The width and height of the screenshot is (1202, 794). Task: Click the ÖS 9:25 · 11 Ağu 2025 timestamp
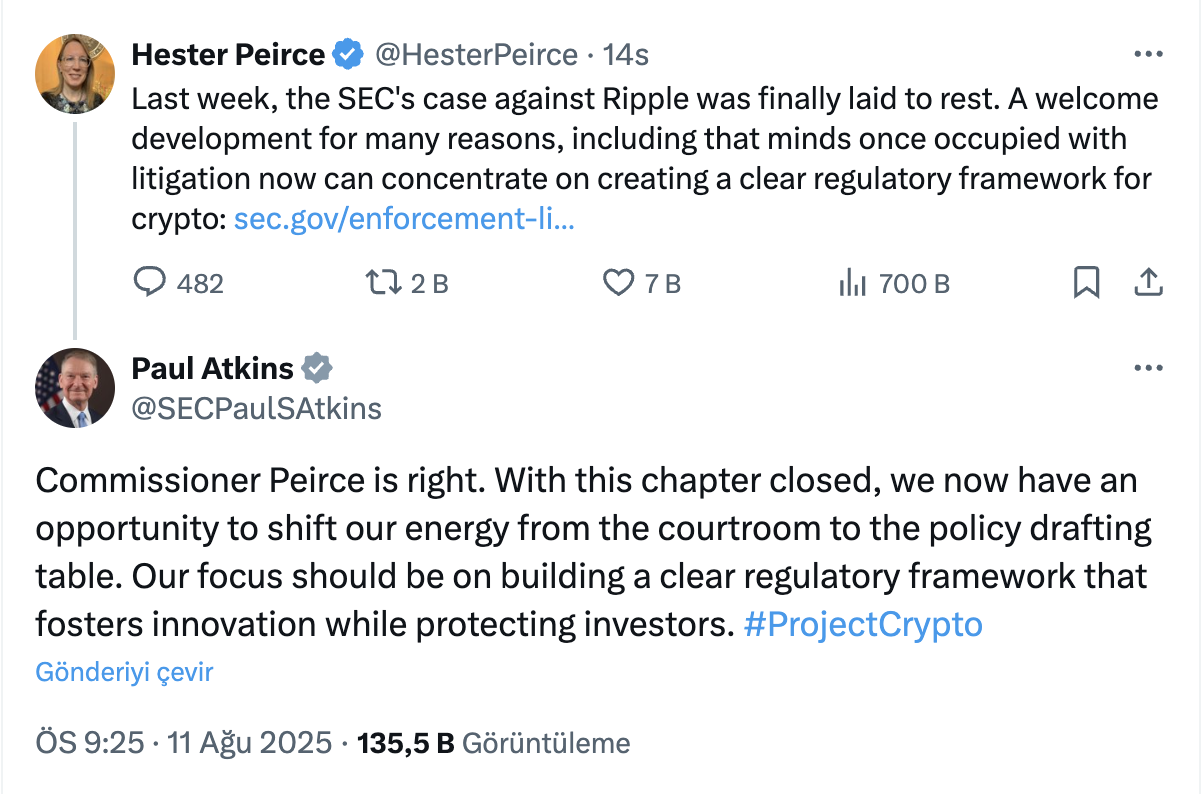(x=183, y=743)
